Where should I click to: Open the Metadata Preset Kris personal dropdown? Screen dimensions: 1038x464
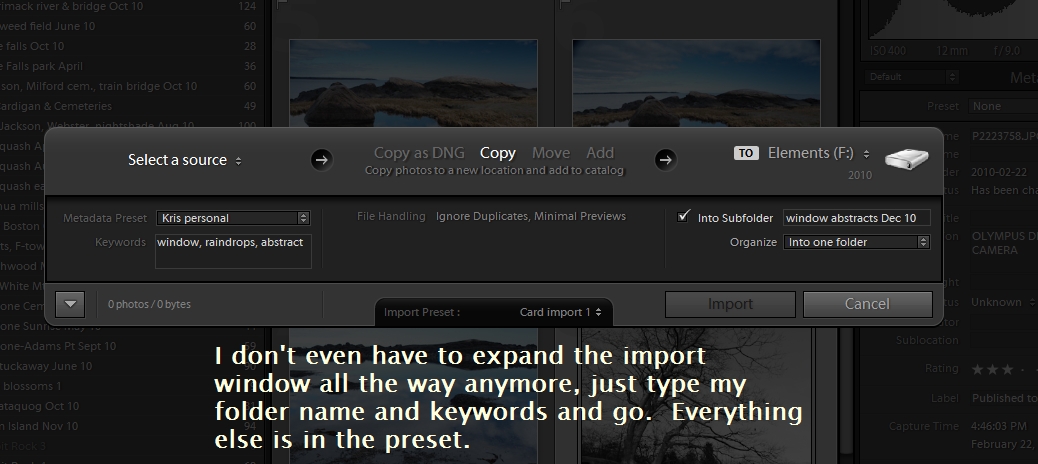233,217
